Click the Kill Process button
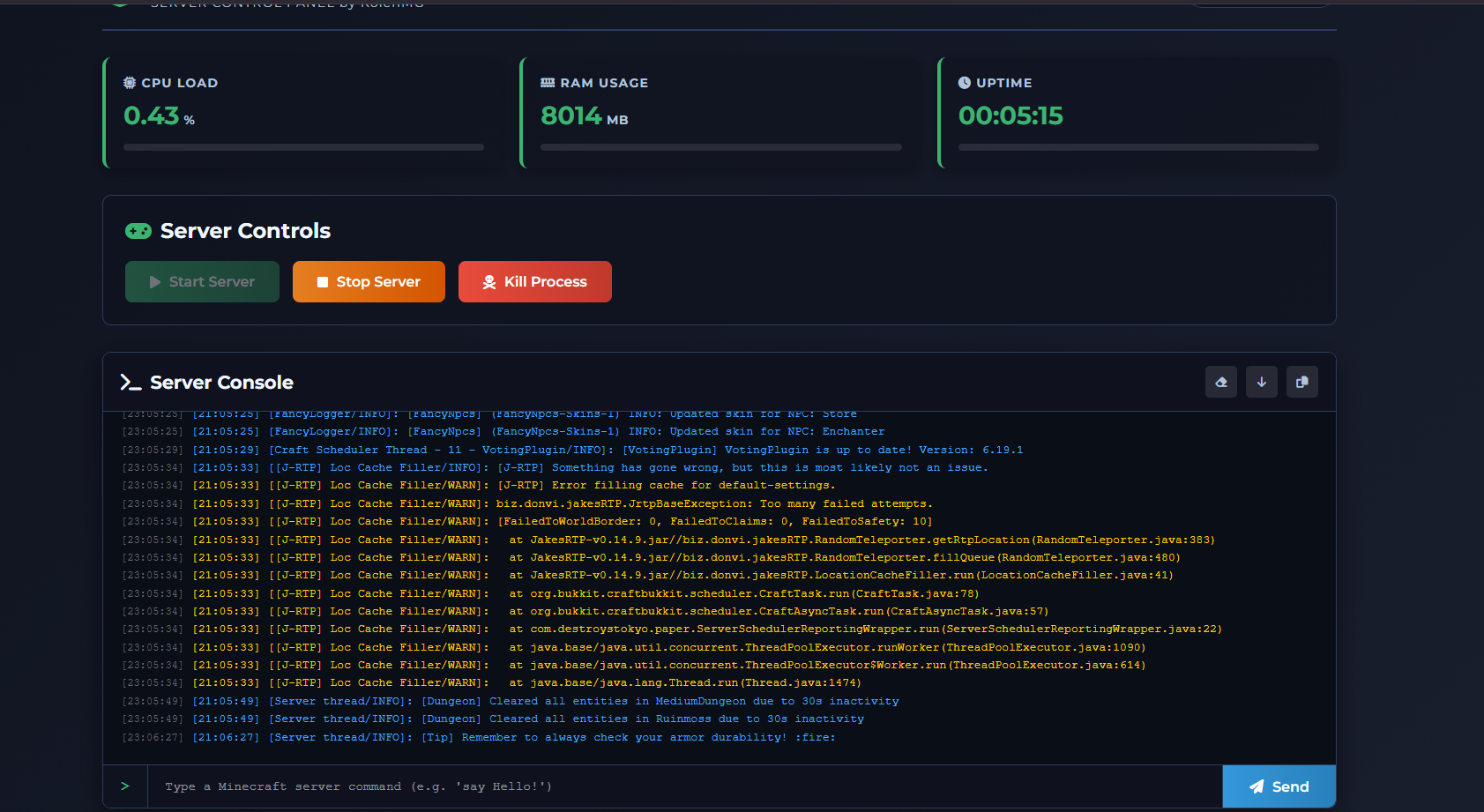The image size is (1484, 812). [x=535, y=282]
